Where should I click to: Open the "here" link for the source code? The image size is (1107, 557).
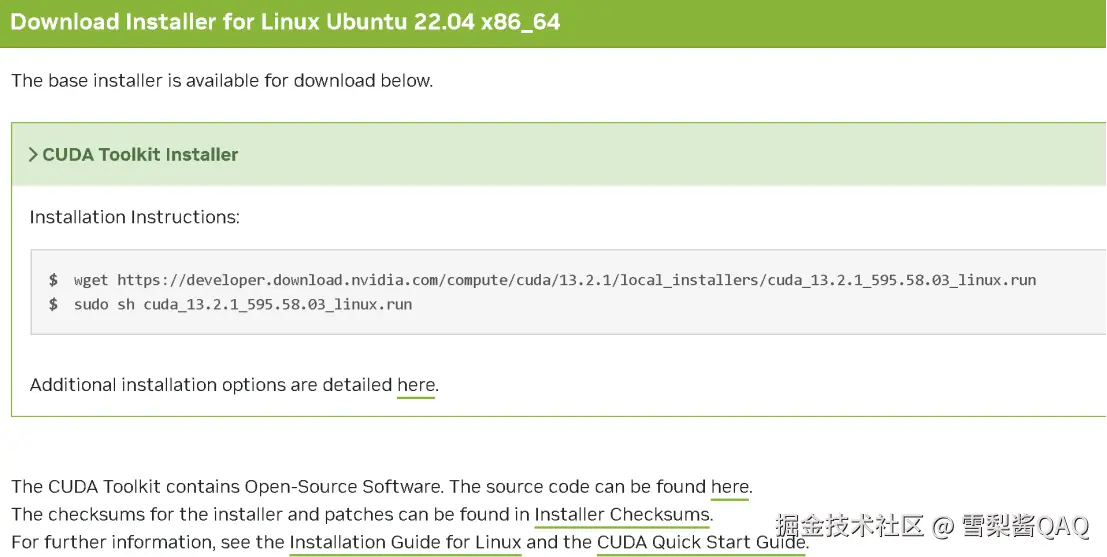coord(729,487)
